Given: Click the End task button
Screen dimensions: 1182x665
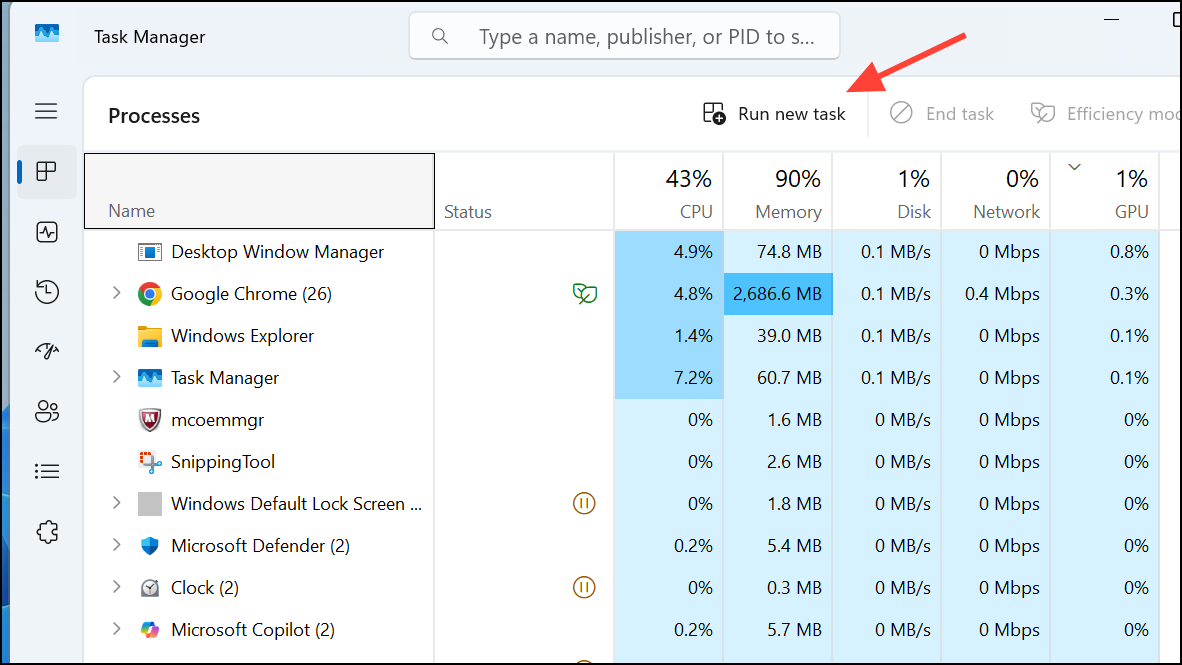Looking at the screenshot, I should pos(942,114).
